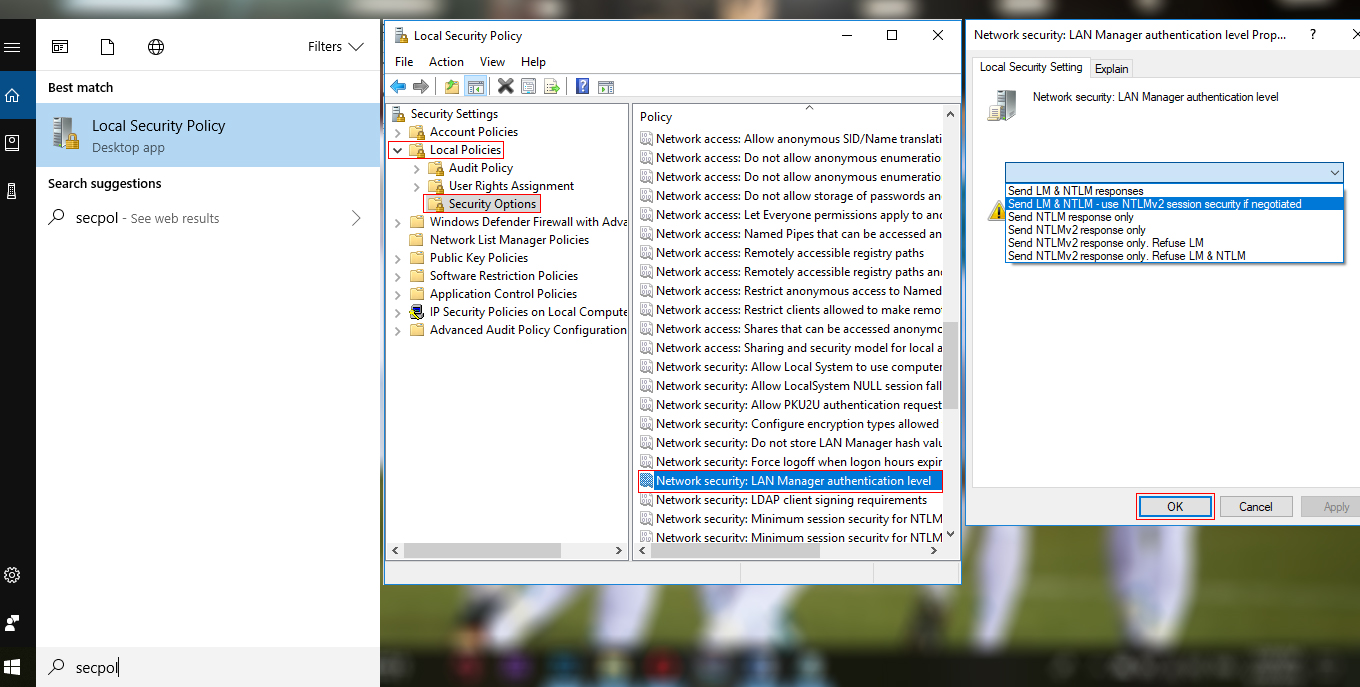Open the View menu

coord(492,62)
